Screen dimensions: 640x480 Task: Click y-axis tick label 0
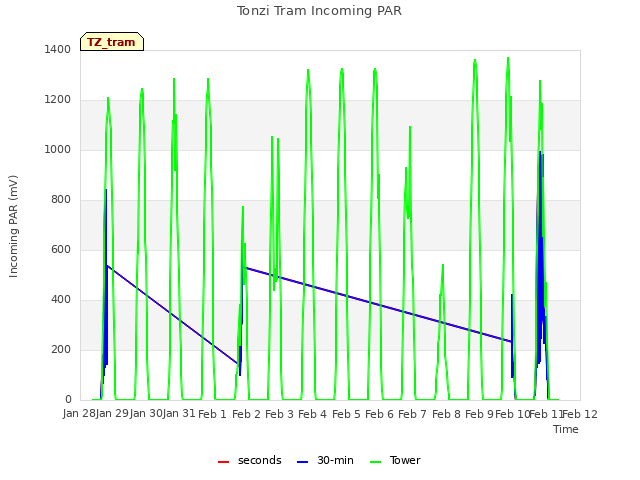68,400
